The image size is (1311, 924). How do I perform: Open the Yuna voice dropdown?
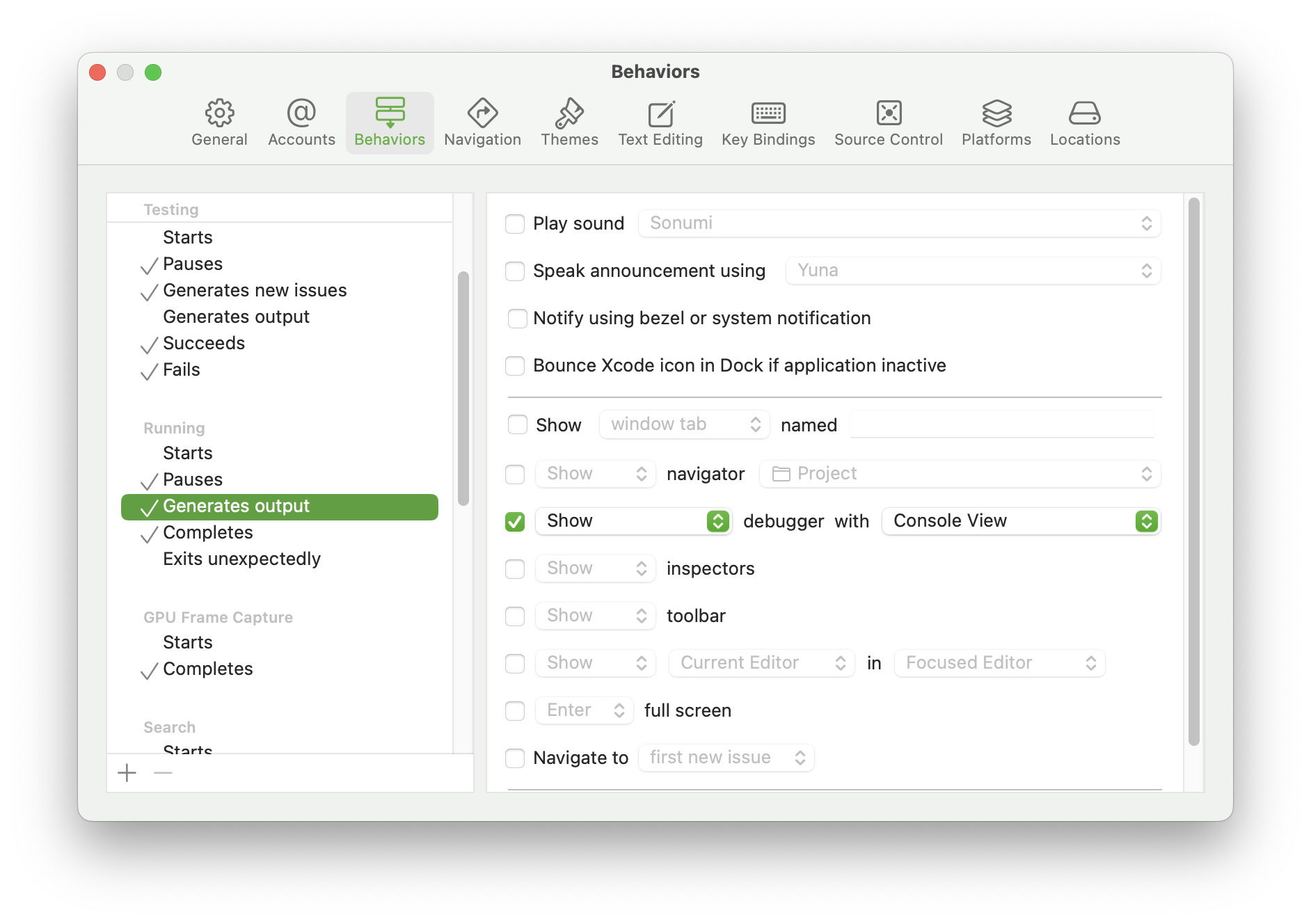[973, 271]
